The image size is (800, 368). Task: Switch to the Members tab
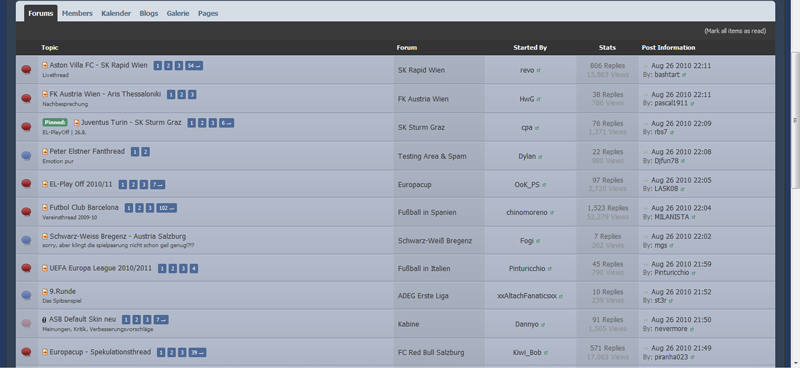pos(77,13)
